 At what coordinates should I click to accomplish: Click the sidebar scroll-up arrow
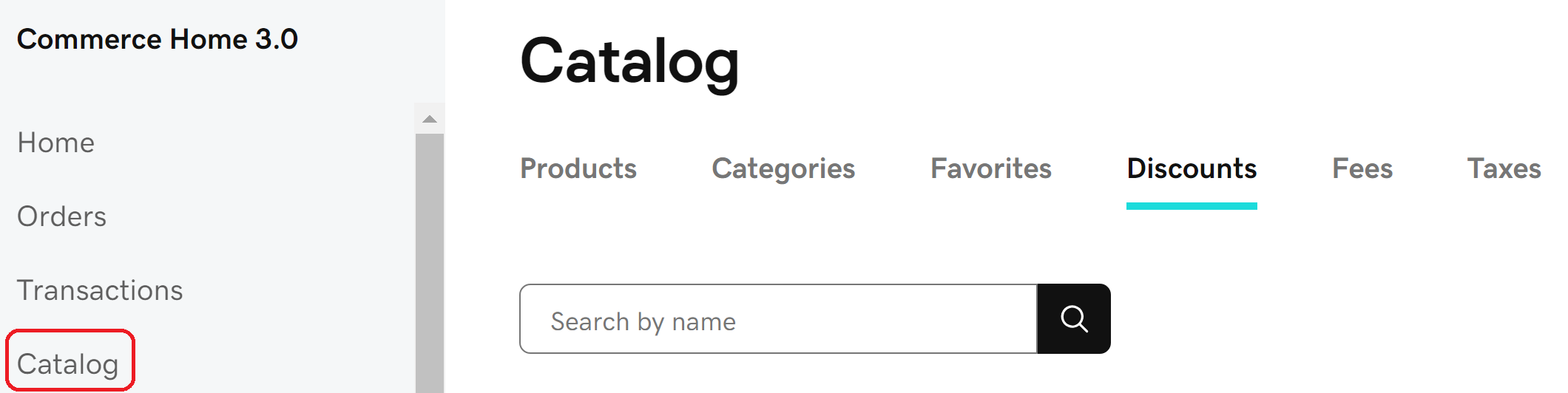[430, 119]
